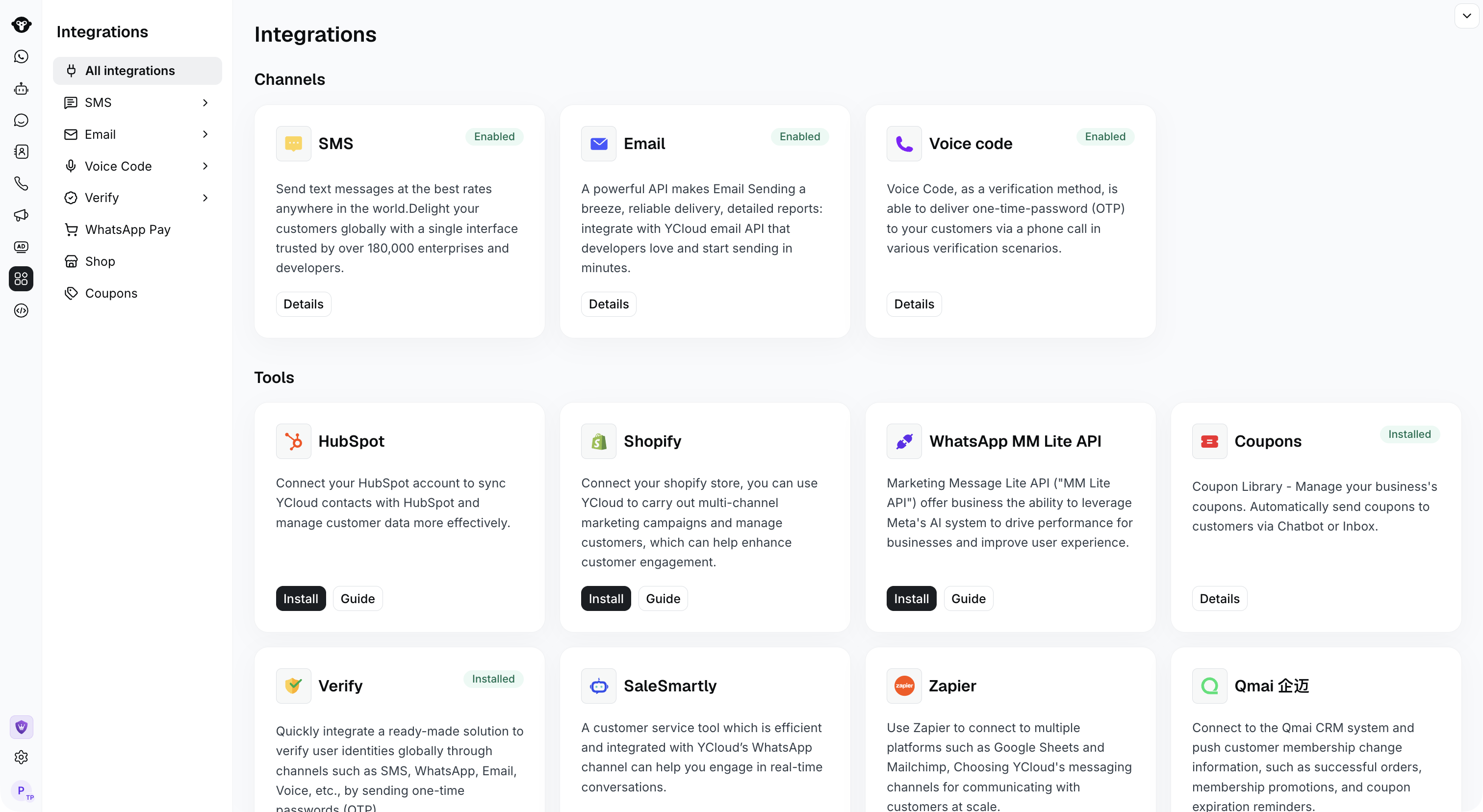Open the contacts icon in left rail

point(21,152)
